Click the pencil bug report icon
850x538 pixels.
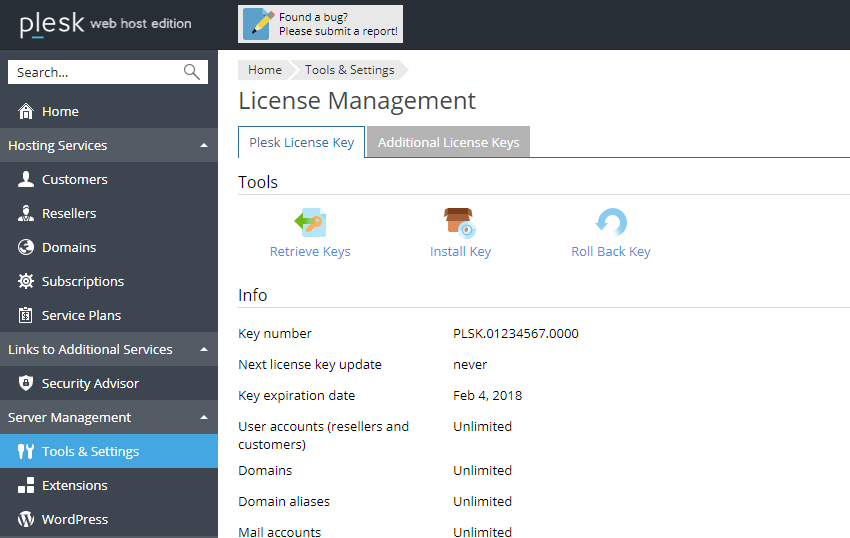click(257, 24)
